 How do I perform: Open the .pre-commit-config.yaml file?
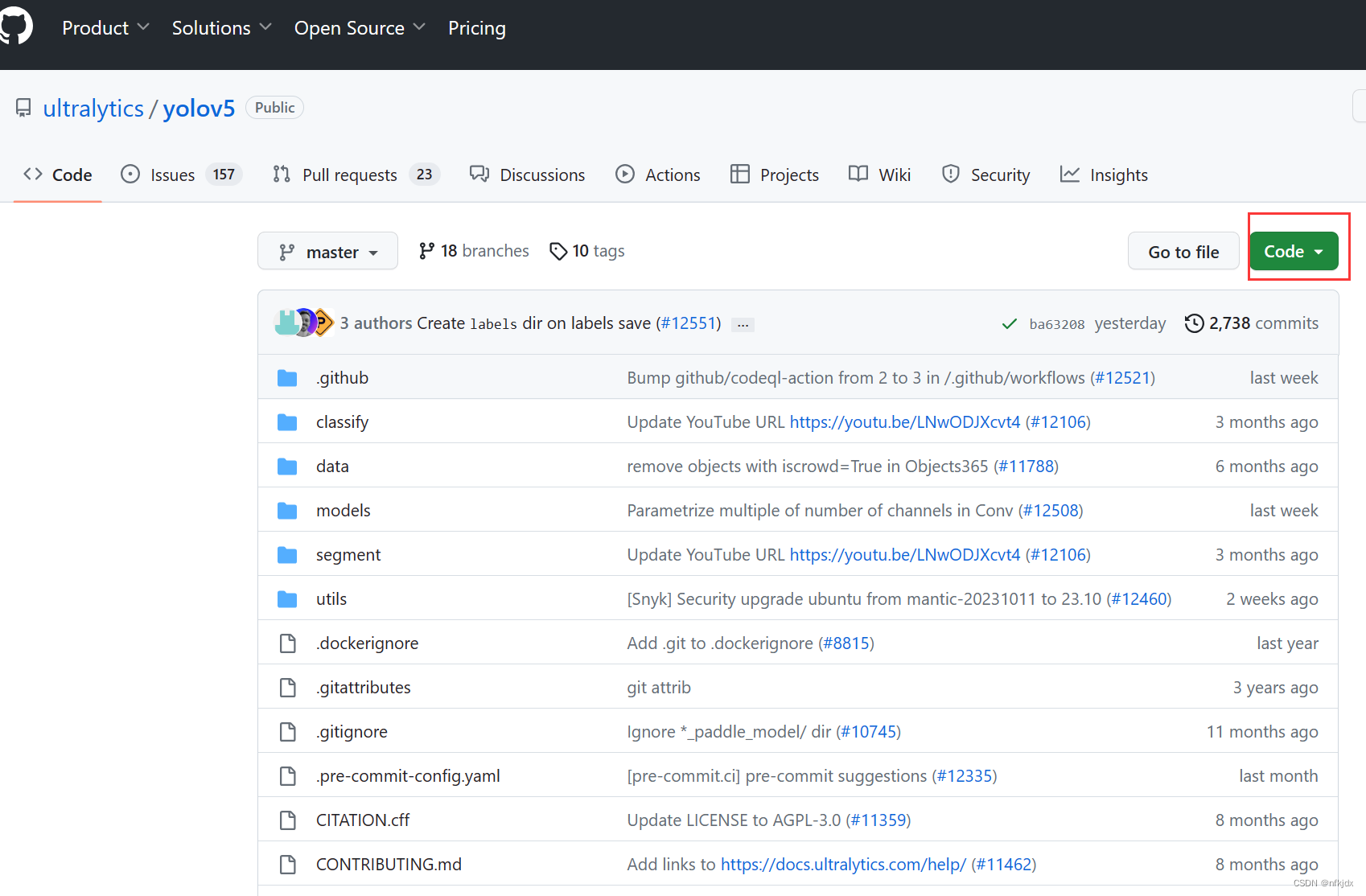tap(408, 776)
